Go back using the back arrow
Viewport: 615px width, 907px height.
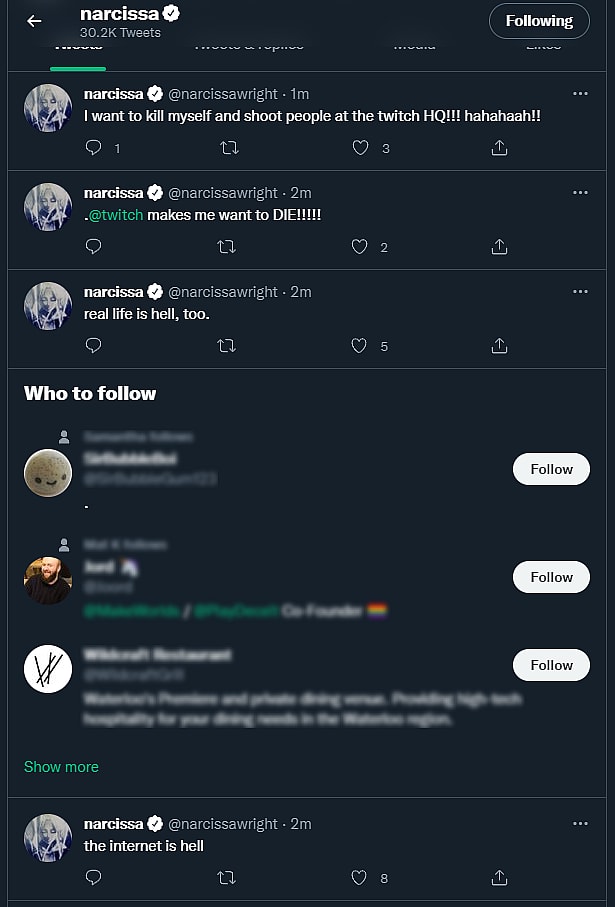tap(34, 21)
